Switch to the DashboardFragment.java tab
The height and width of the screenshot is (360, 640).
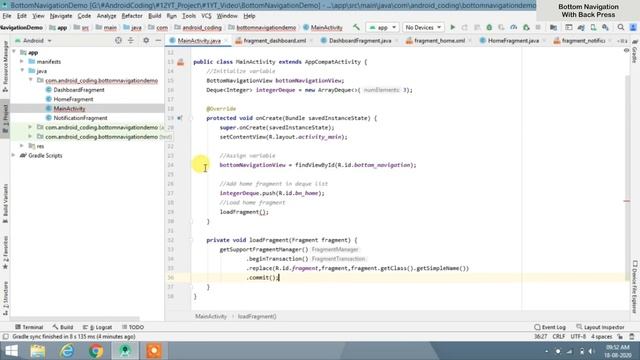coord(360,41)
